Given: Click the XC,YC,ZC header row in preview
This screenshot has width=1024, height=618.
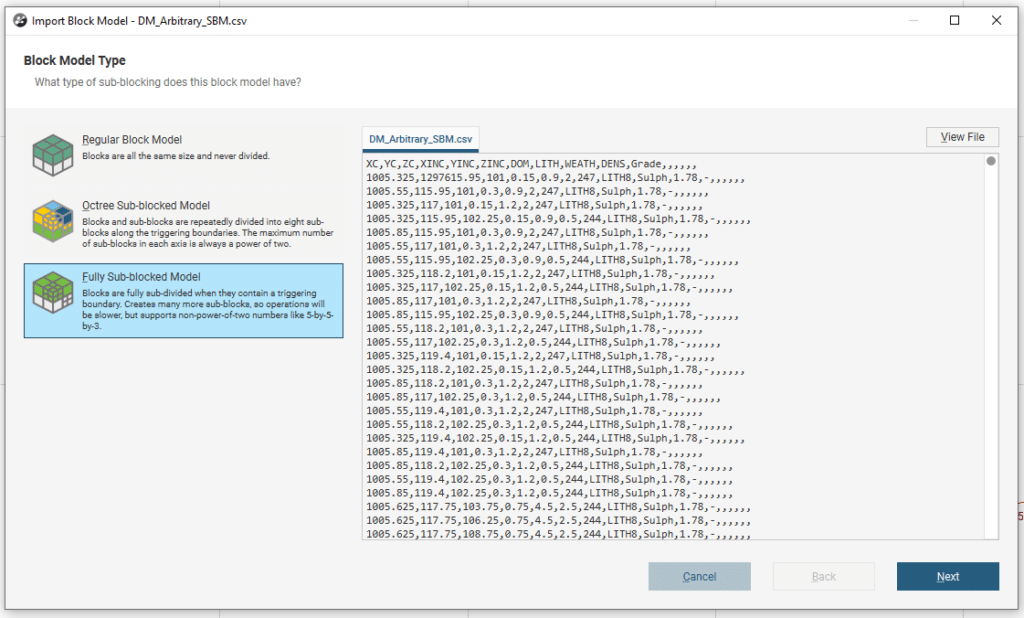Looking at the screenshot, I should 530,163.
